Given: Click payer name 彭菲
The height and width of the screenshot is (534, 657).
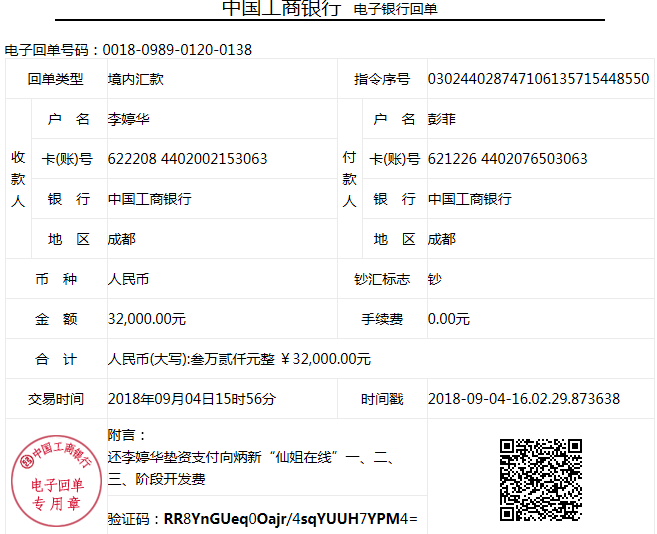Looking at the screenshot, I should [442, 119].
